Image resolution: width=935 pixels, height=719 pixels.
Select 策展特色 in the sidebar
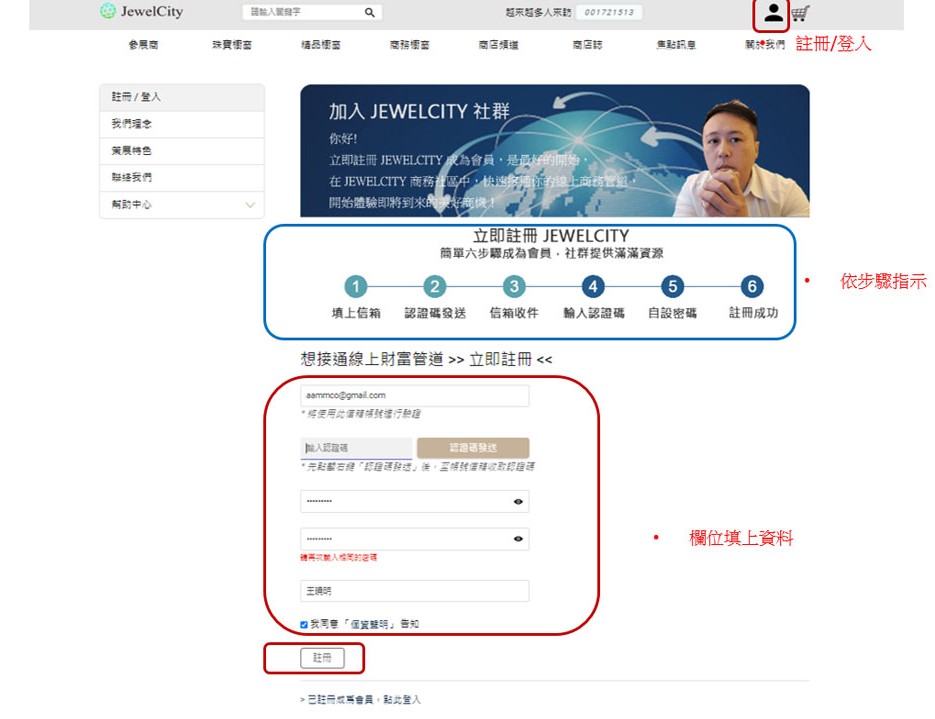[x=182, y=151]
